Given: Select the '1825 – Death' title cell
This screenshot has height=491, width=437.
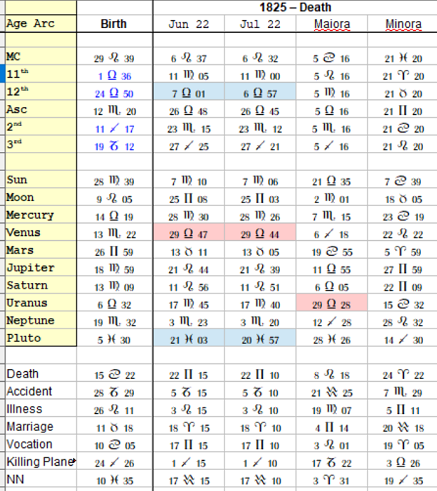Looking at the screenshot, I should coord(295,7).
